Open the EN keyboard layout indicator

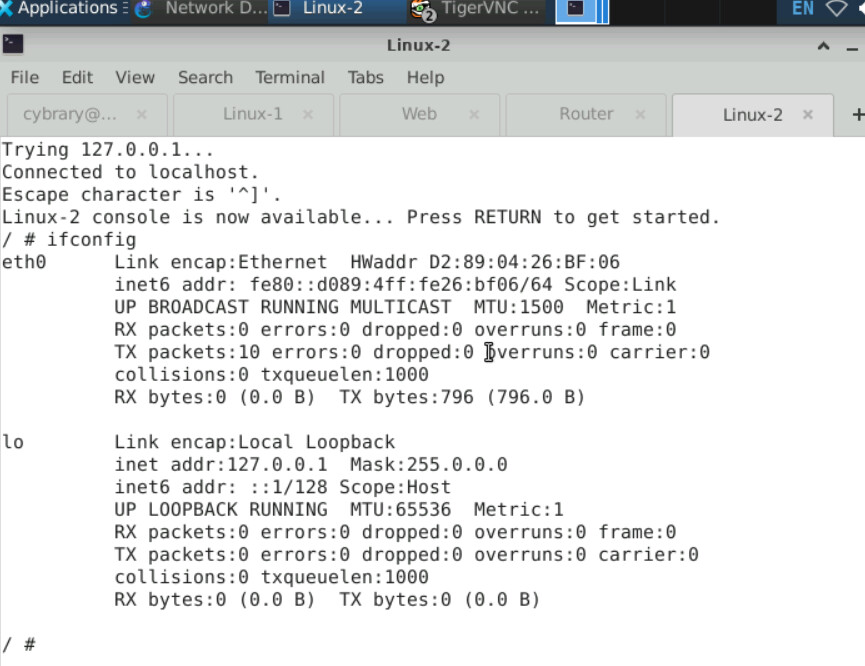click(802, 9)
